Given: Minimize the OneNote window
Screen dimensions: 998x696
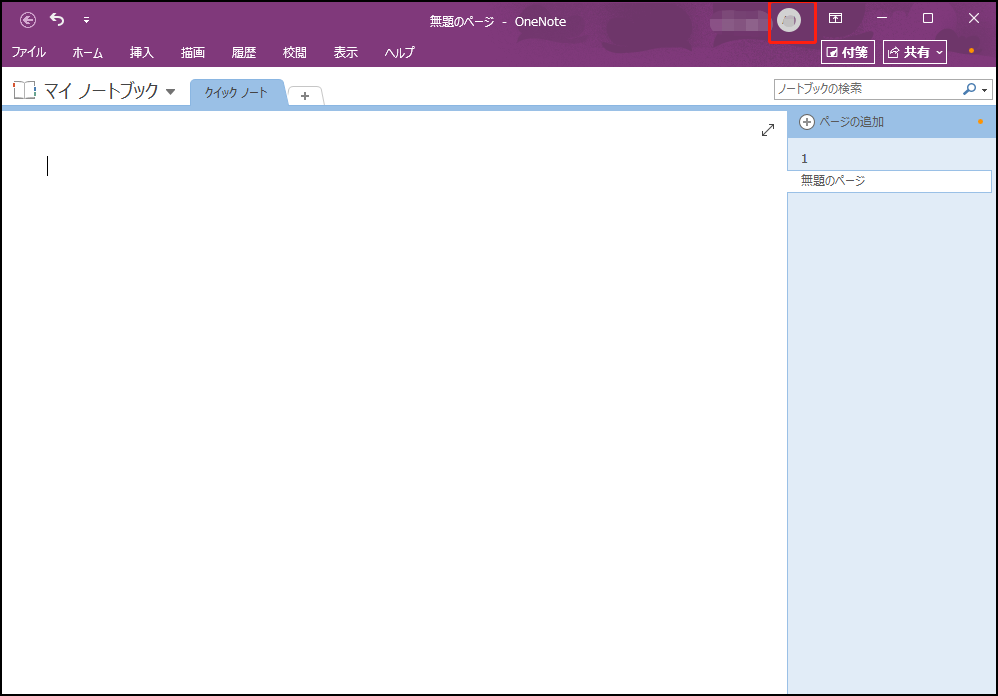Looking at the screenshot, I should (882, 18).
